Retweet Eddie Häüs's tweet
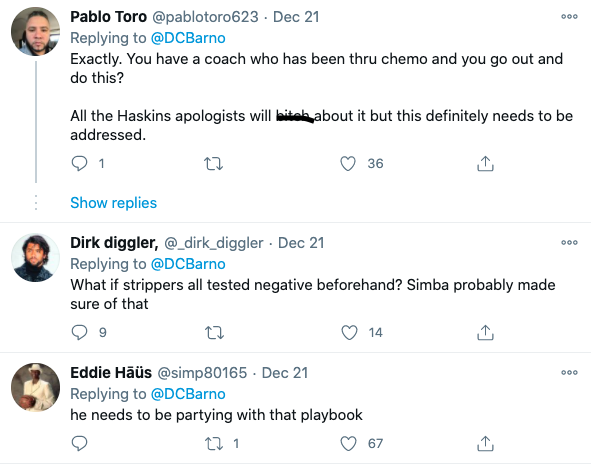This screenshot has height=466, width=591. pos(214,444)
